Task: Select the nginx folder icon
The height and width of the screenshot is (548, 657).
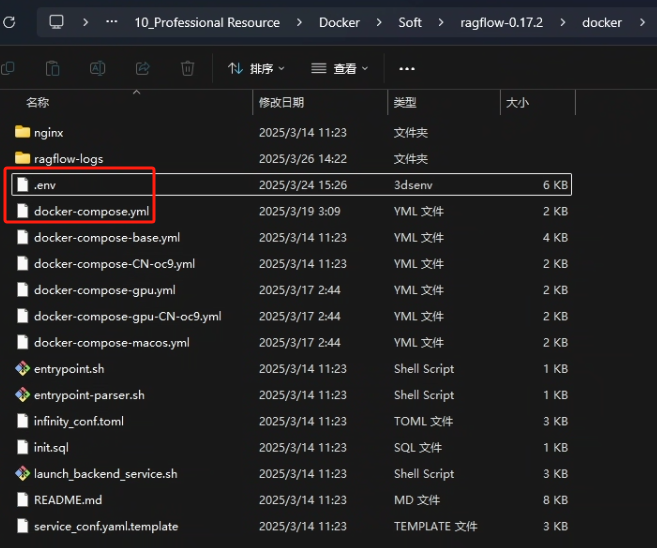Action: coord(22,132)
